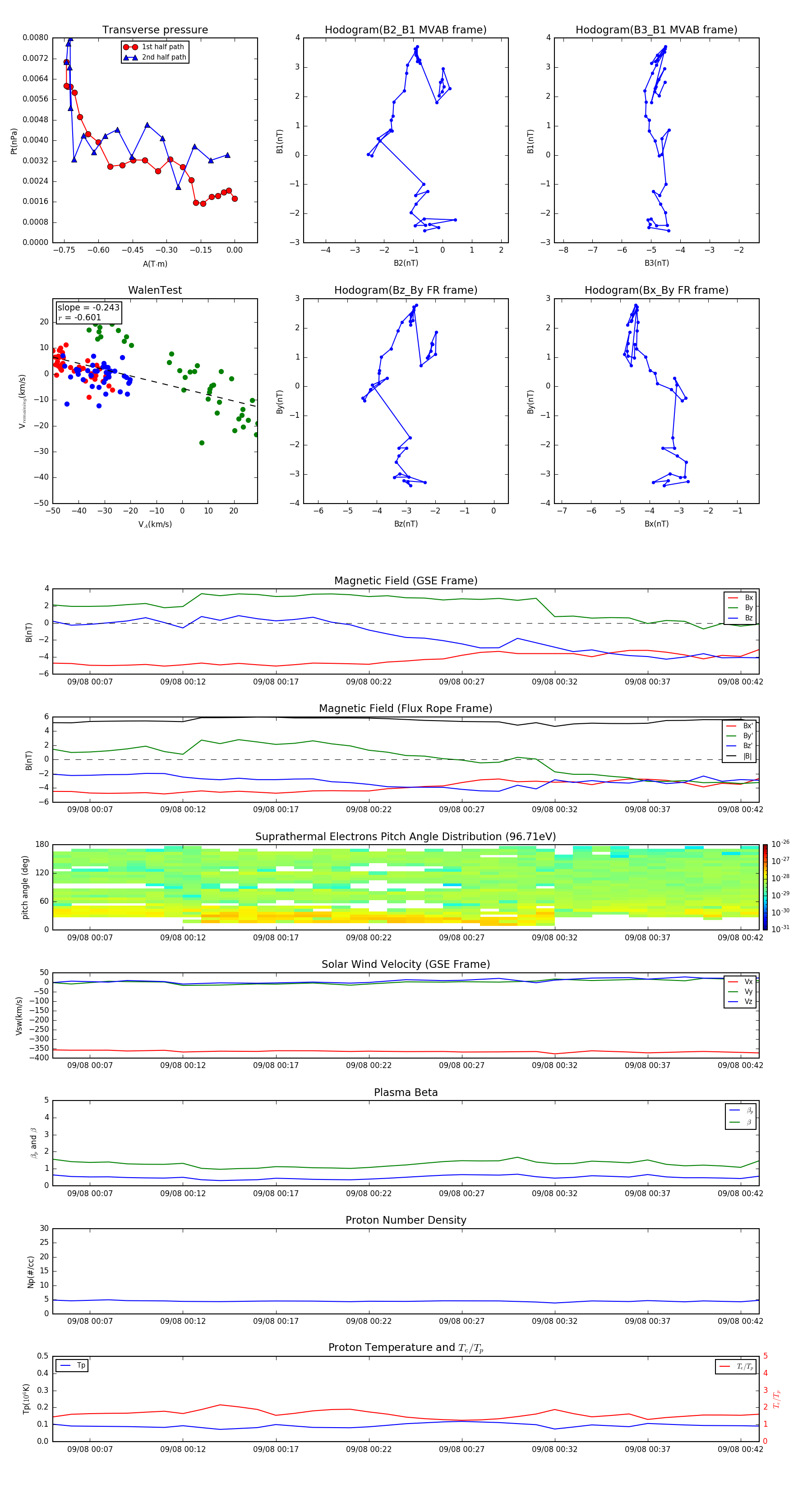Click the 'Bz' entry in GSE legend
The image size is (812, 1489).
tap(740, 619)
